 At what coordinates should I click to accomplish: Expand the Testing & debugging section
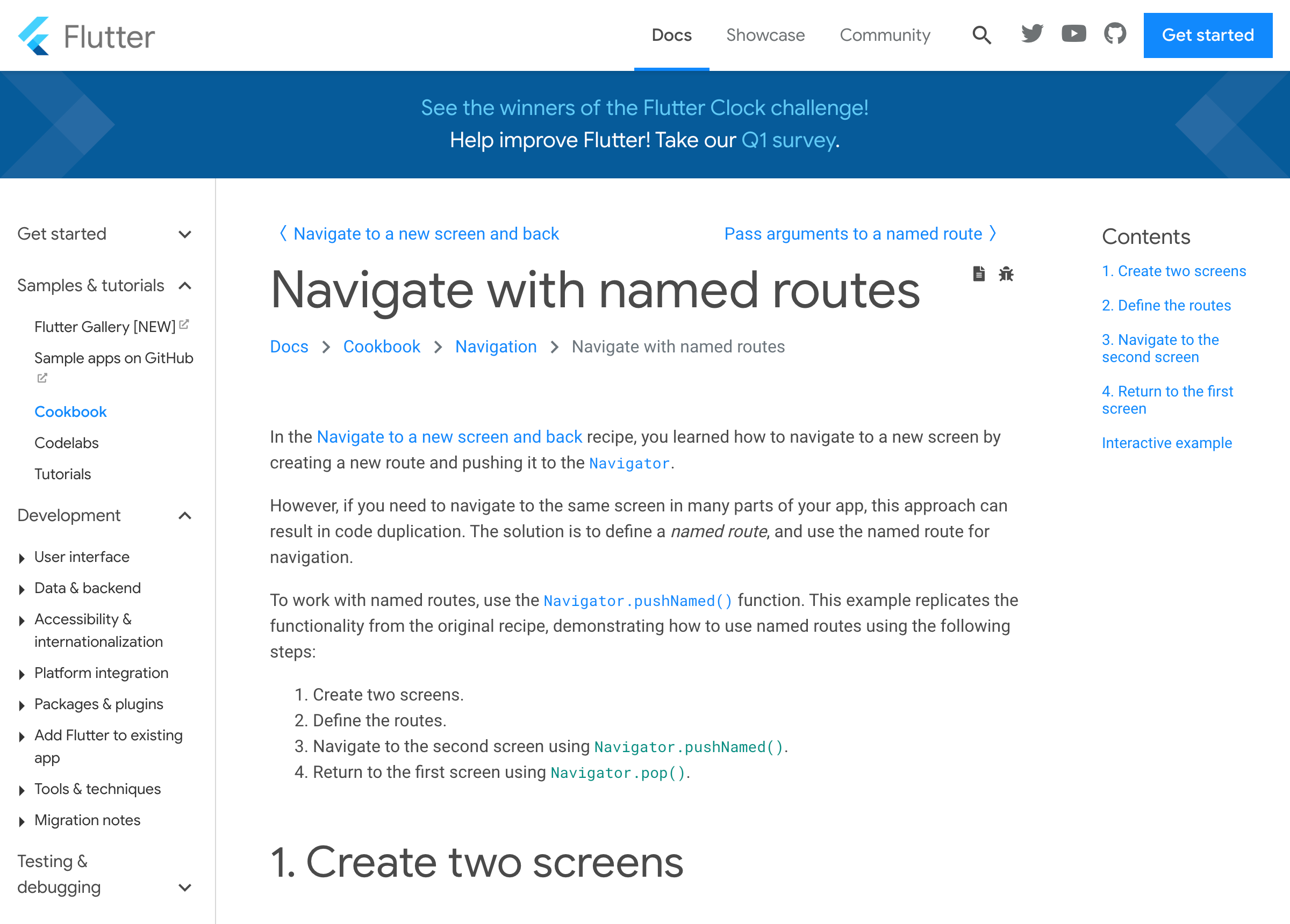click(x=185, y=887)
